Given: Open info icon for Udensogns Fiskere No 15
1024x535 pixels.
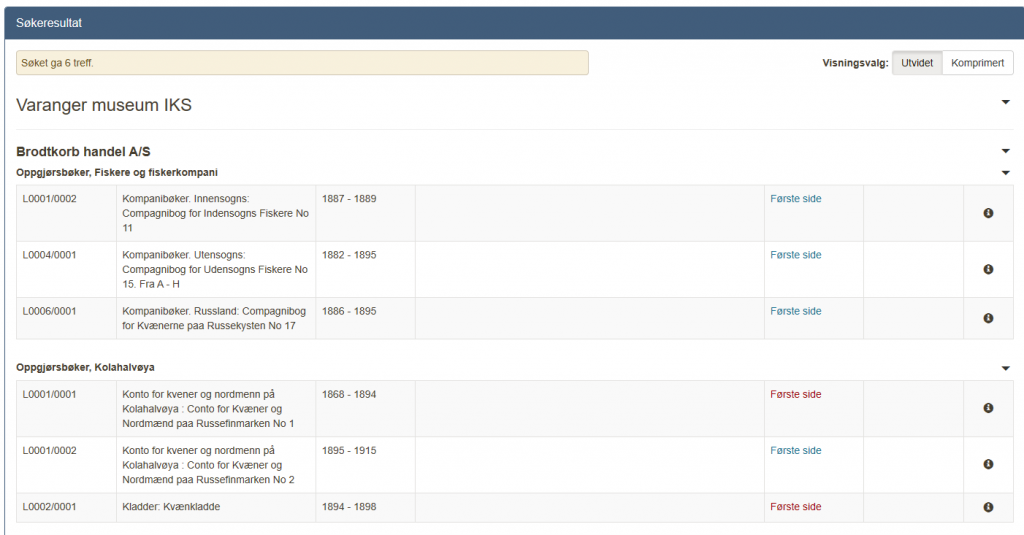Looking at the screenshot, I should click(x=988, y=269).
